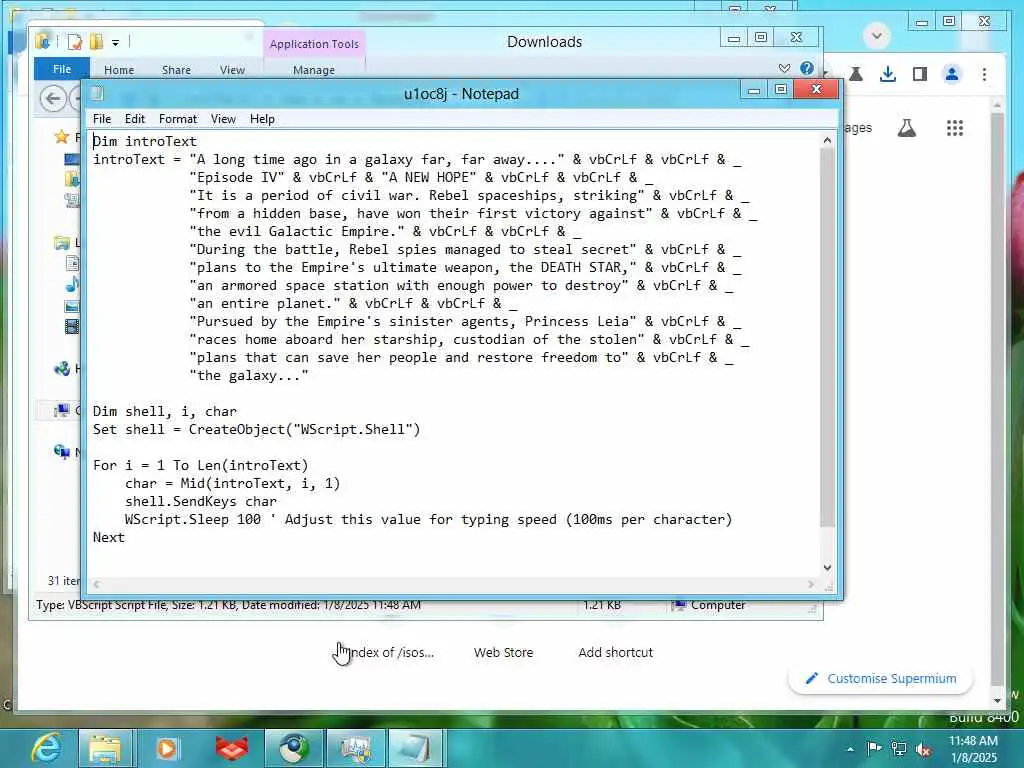The image size is (1024, 768).
Task: Open the Manage tab under Application Tools
Action: coord(313,70)
